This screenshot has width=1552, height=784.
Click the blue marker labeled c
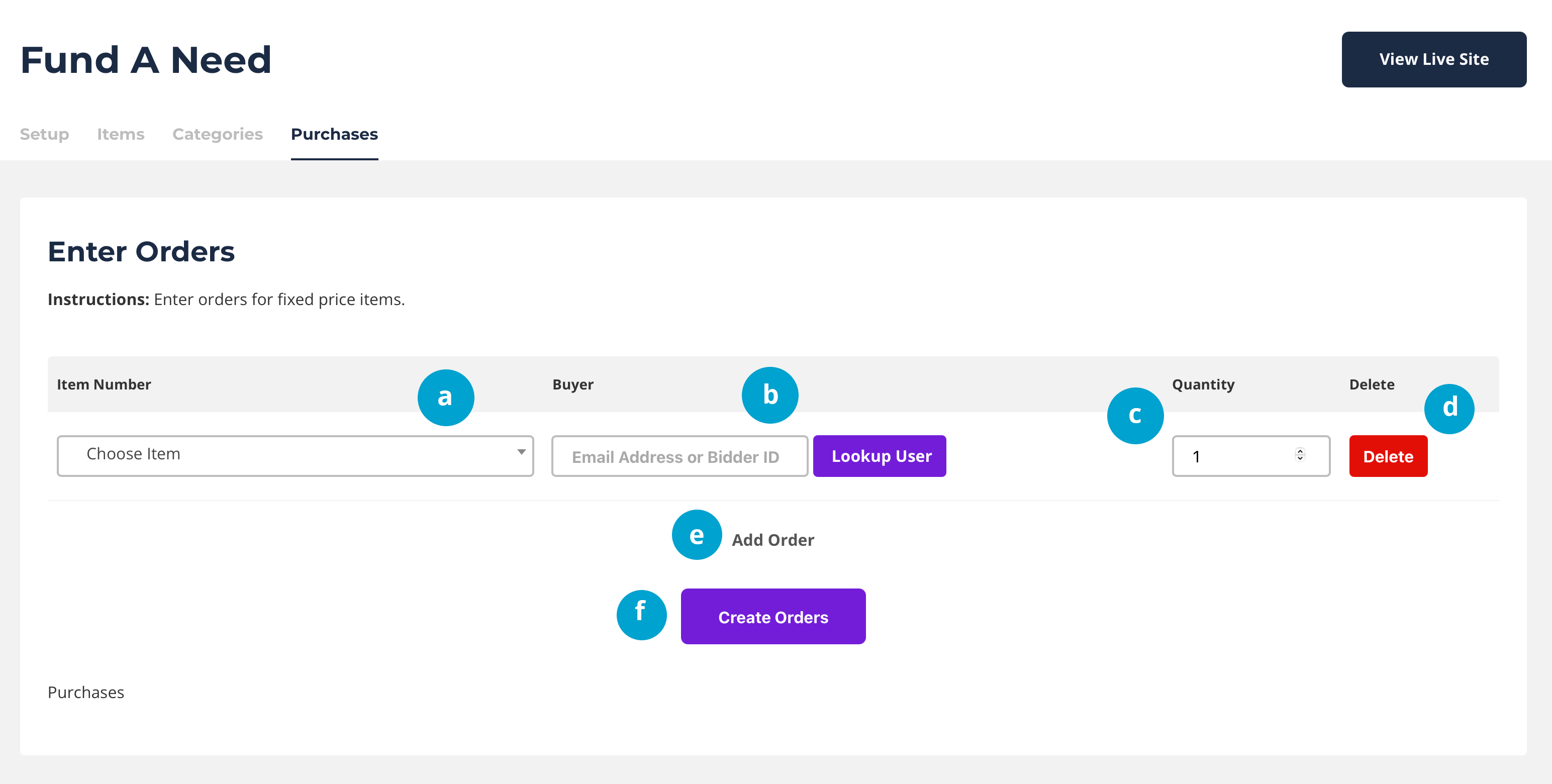tap(1134, 415)
